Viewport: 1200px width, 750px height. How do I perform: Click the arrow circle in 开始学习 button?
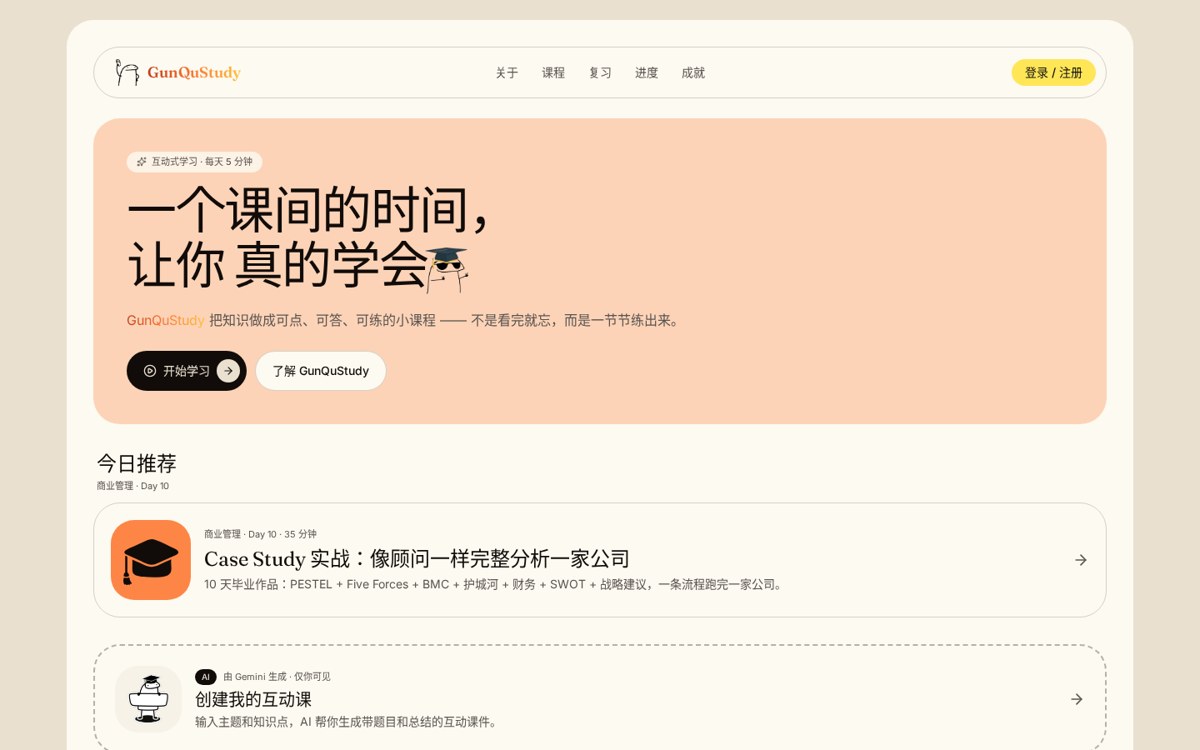(x=228, y=371)
